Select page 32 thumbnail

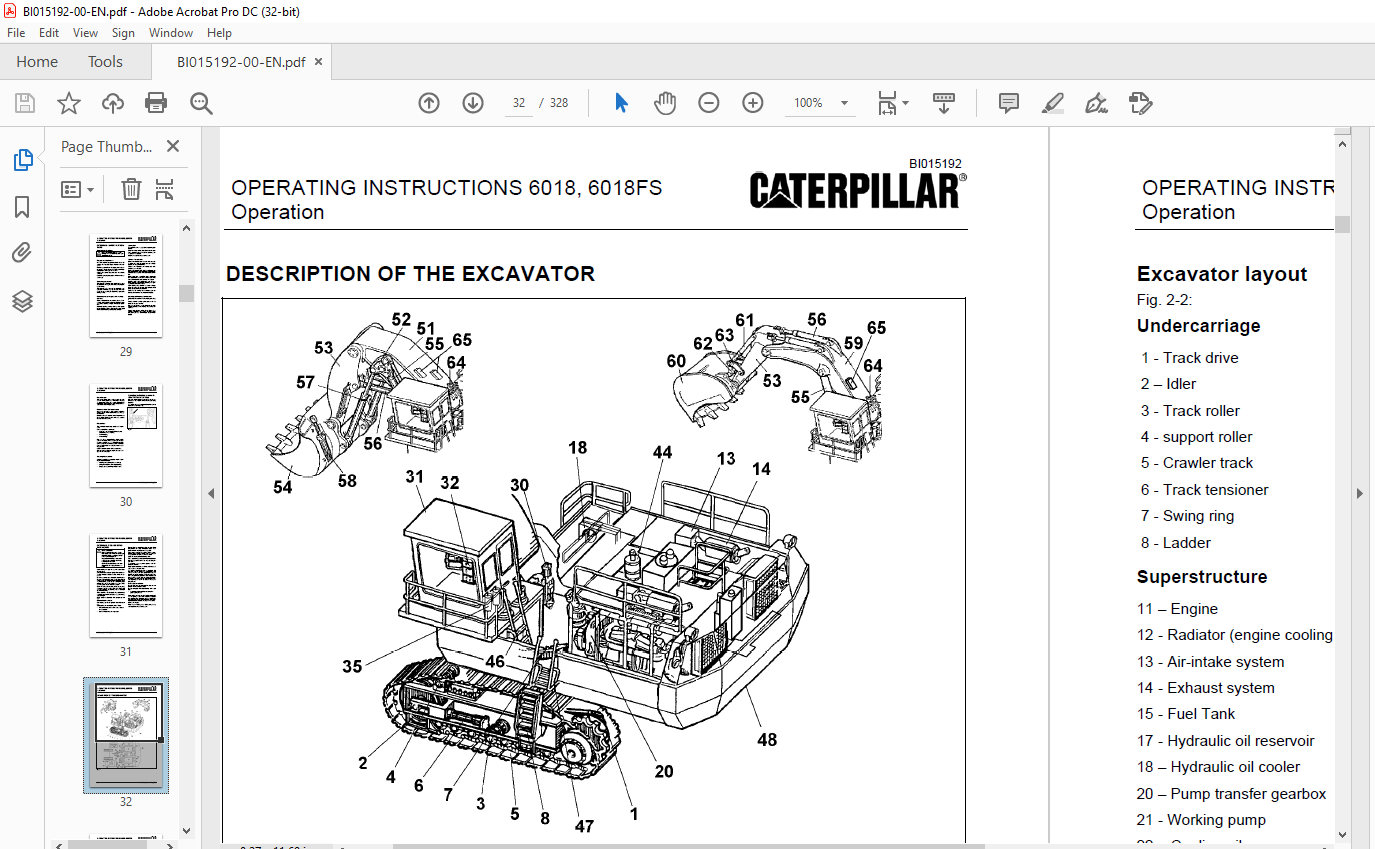[126, 735]
